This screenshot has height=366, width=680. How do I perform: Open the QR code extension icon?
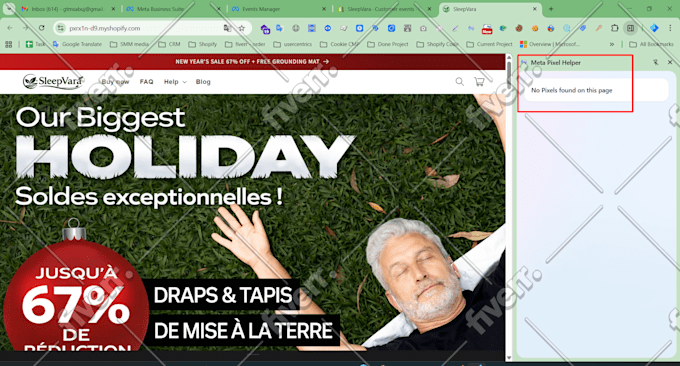[407, 28]
